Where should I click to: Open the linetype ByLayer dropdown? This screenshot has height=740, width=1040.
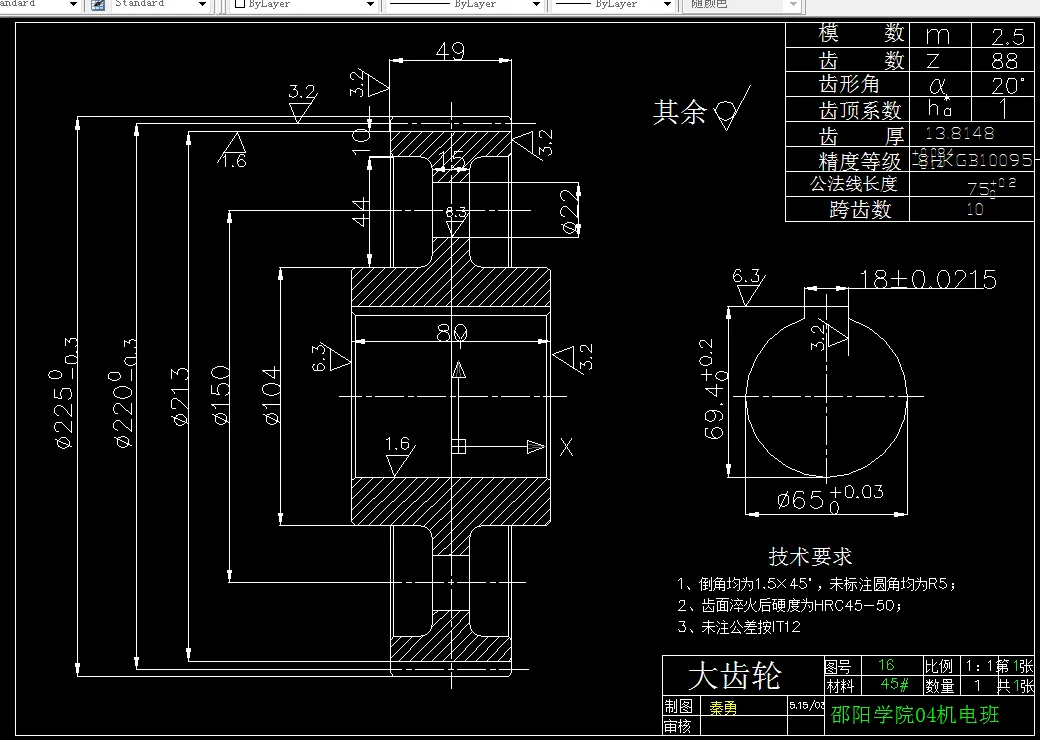pos(536,5)
